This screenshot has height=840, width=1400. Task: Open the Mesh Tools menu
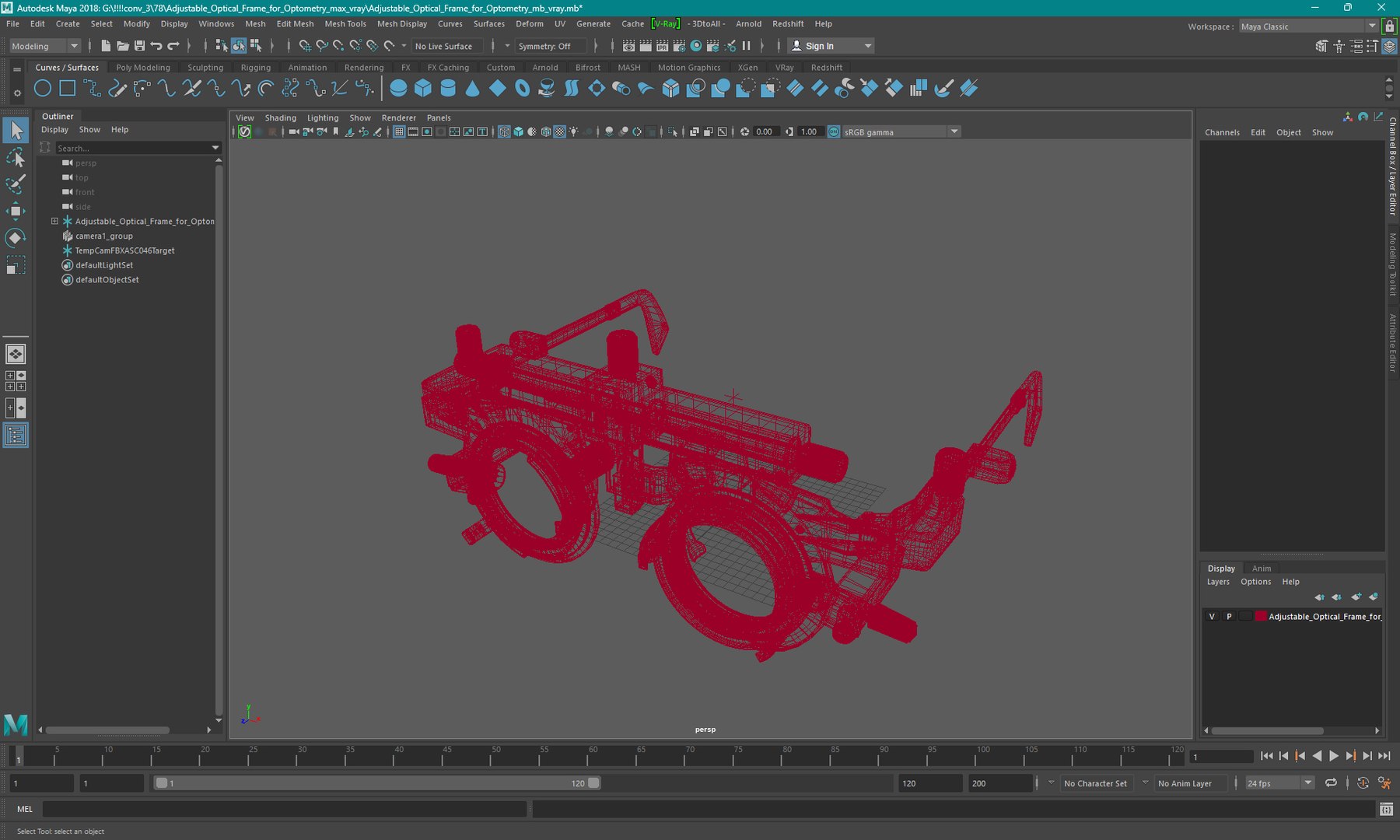(x=345, y=24)
